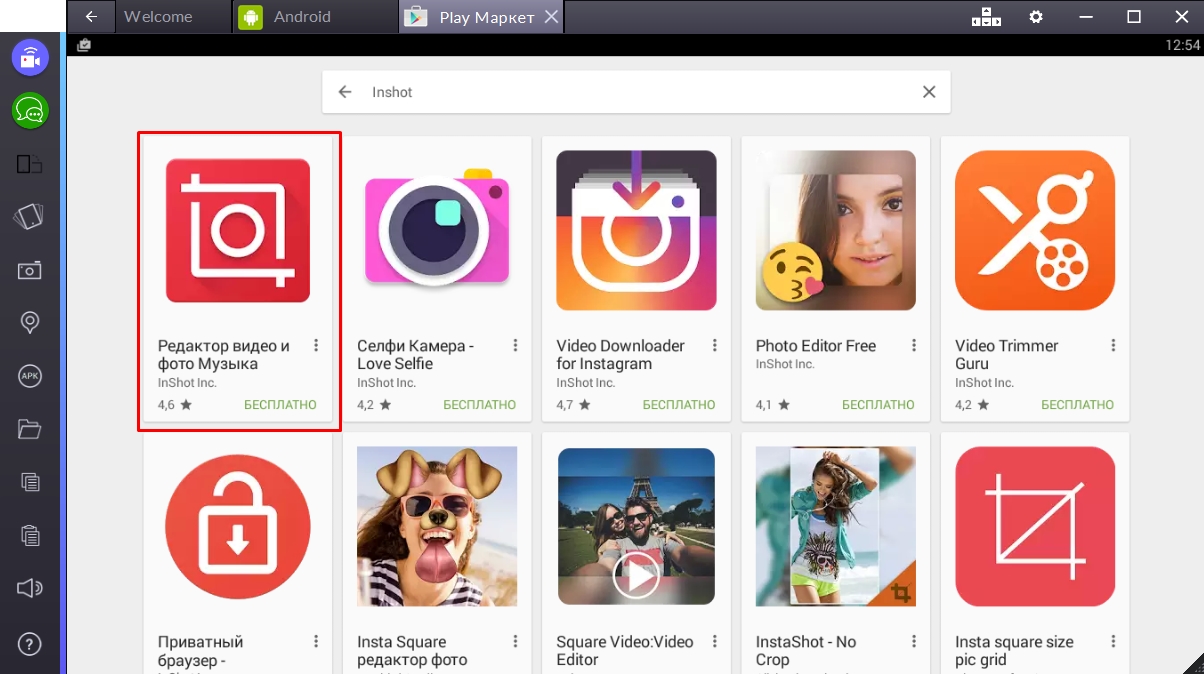Click БЕСПЛАТНО on Селфи Камера card
1204x674 pixels.
(x=480, y=405)
